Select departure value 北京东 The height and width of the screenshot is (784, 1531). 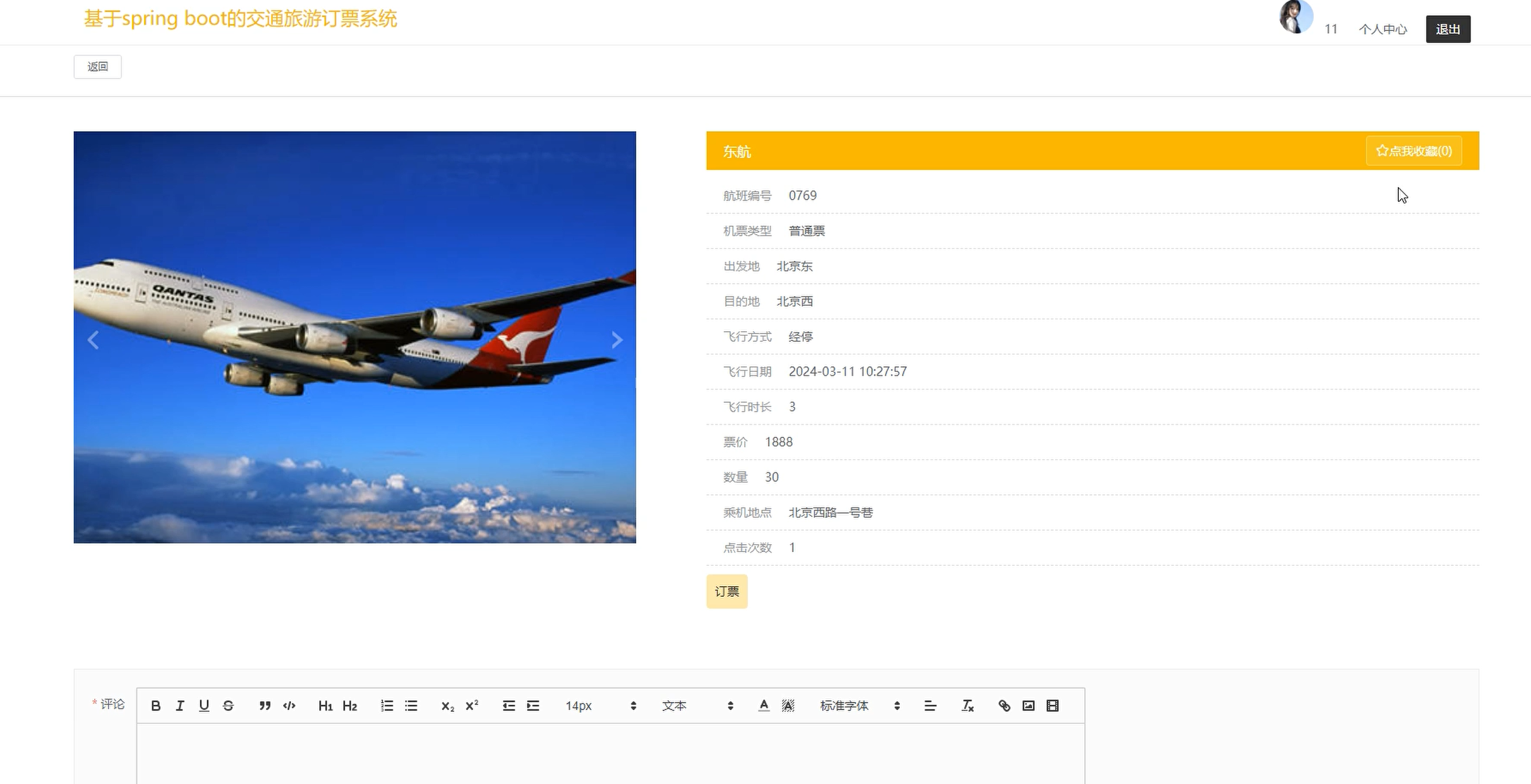pos(795,266)
